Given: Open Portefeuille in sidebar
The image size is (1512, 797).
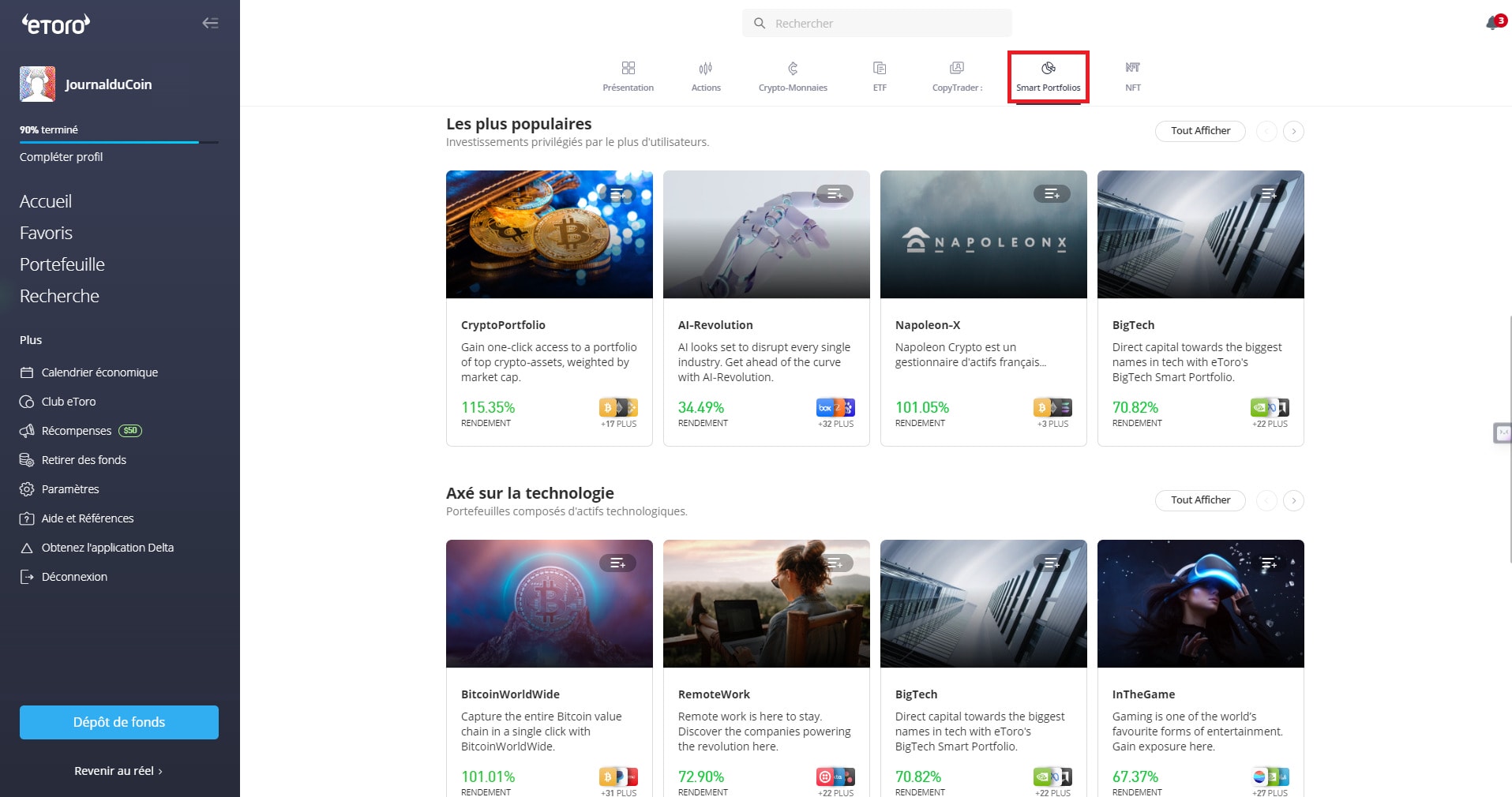Looking at the screenshot, I should click(62, 264).
